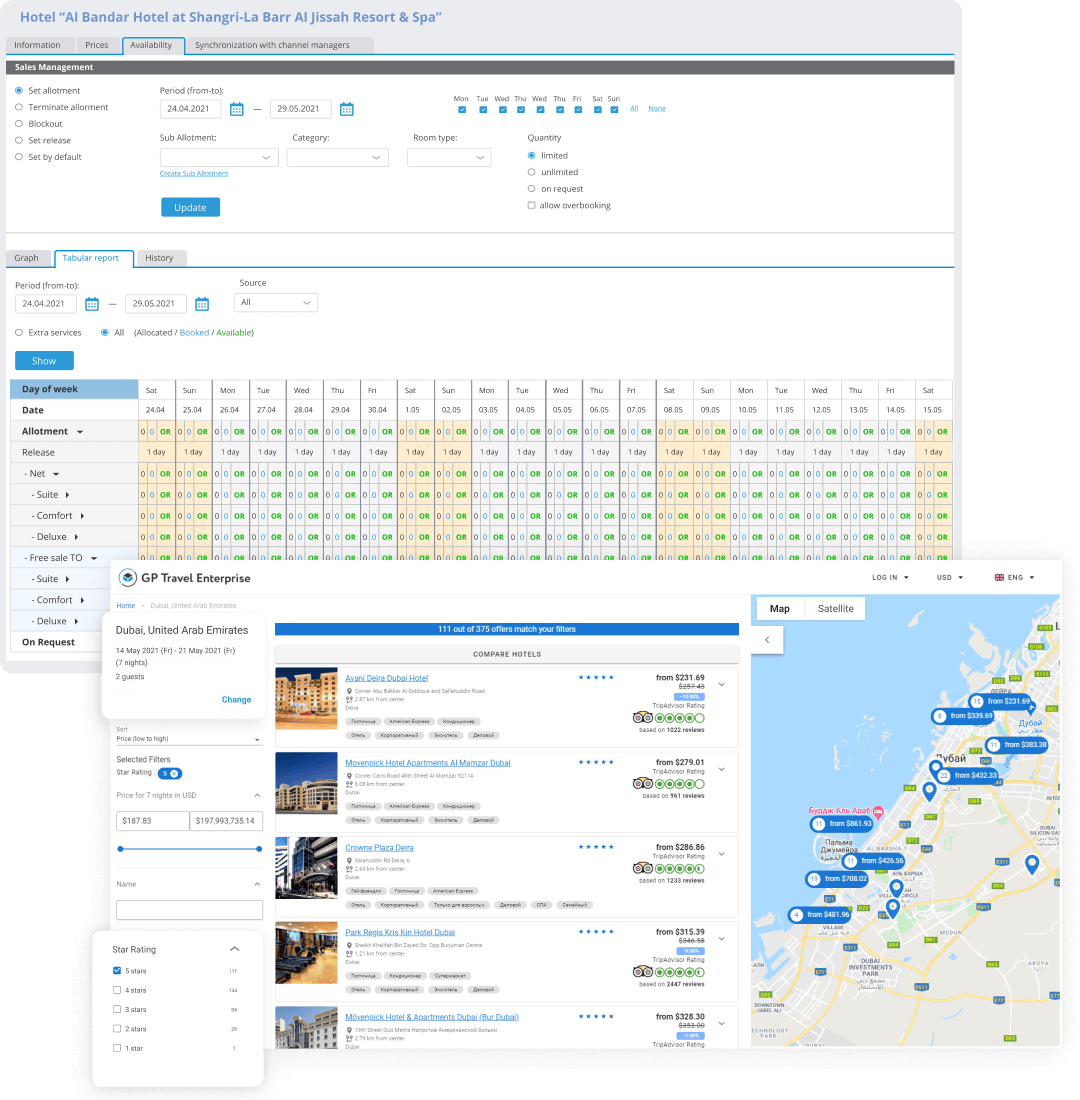The width and height of the screenshot is (1080, 1100).
Task: Click the hotel Name filter input field
Action: click(189, 910)
